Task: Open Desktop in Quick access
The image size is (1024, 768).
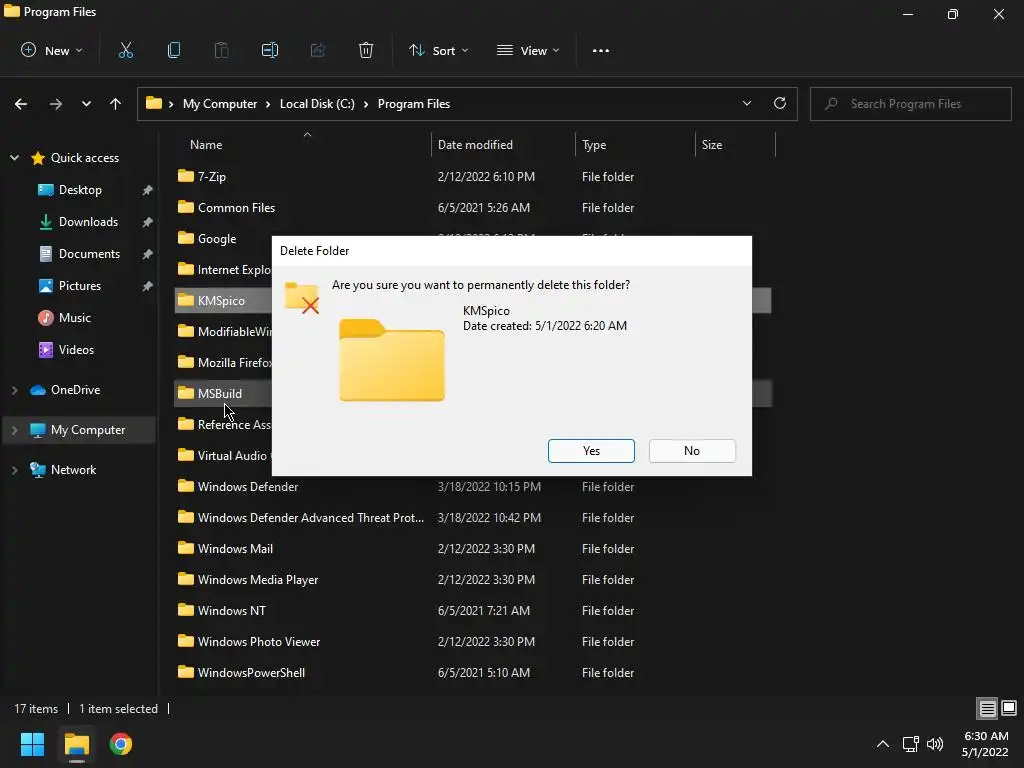Action: point(80,189)
